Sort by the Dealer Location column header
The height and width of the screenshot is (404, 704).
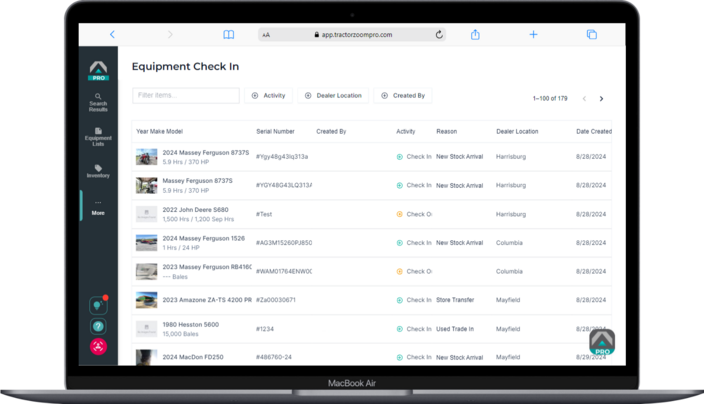tap(517, 132)
